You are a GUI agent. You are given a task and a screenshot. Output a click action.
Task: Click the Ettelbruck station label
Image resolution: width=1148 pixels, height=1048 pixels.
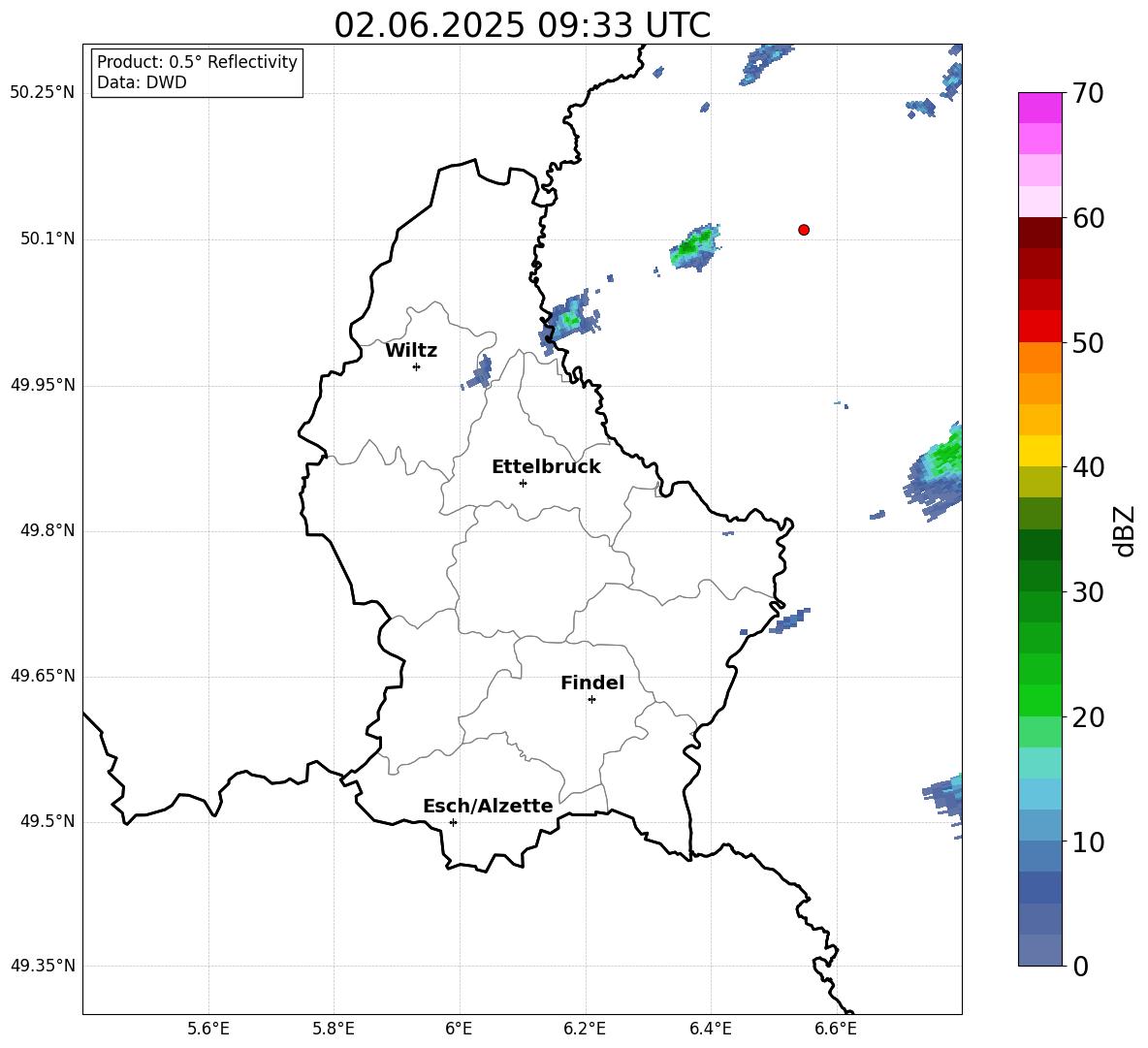546,467
